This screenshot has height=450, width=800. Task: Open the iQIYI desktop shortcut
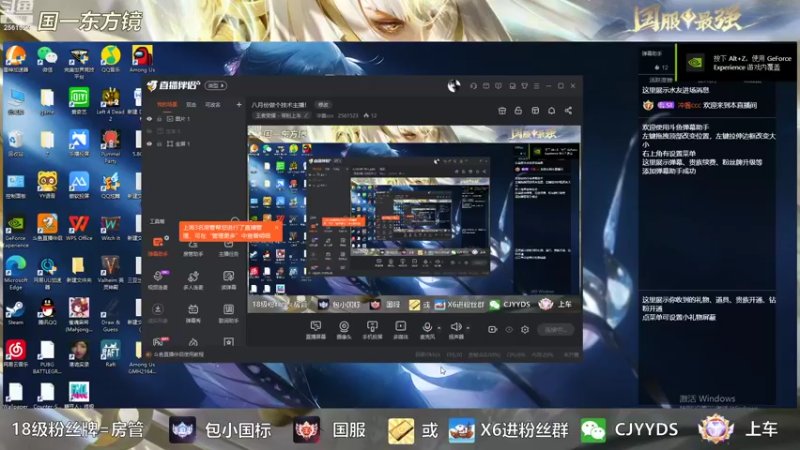[79, 101]
